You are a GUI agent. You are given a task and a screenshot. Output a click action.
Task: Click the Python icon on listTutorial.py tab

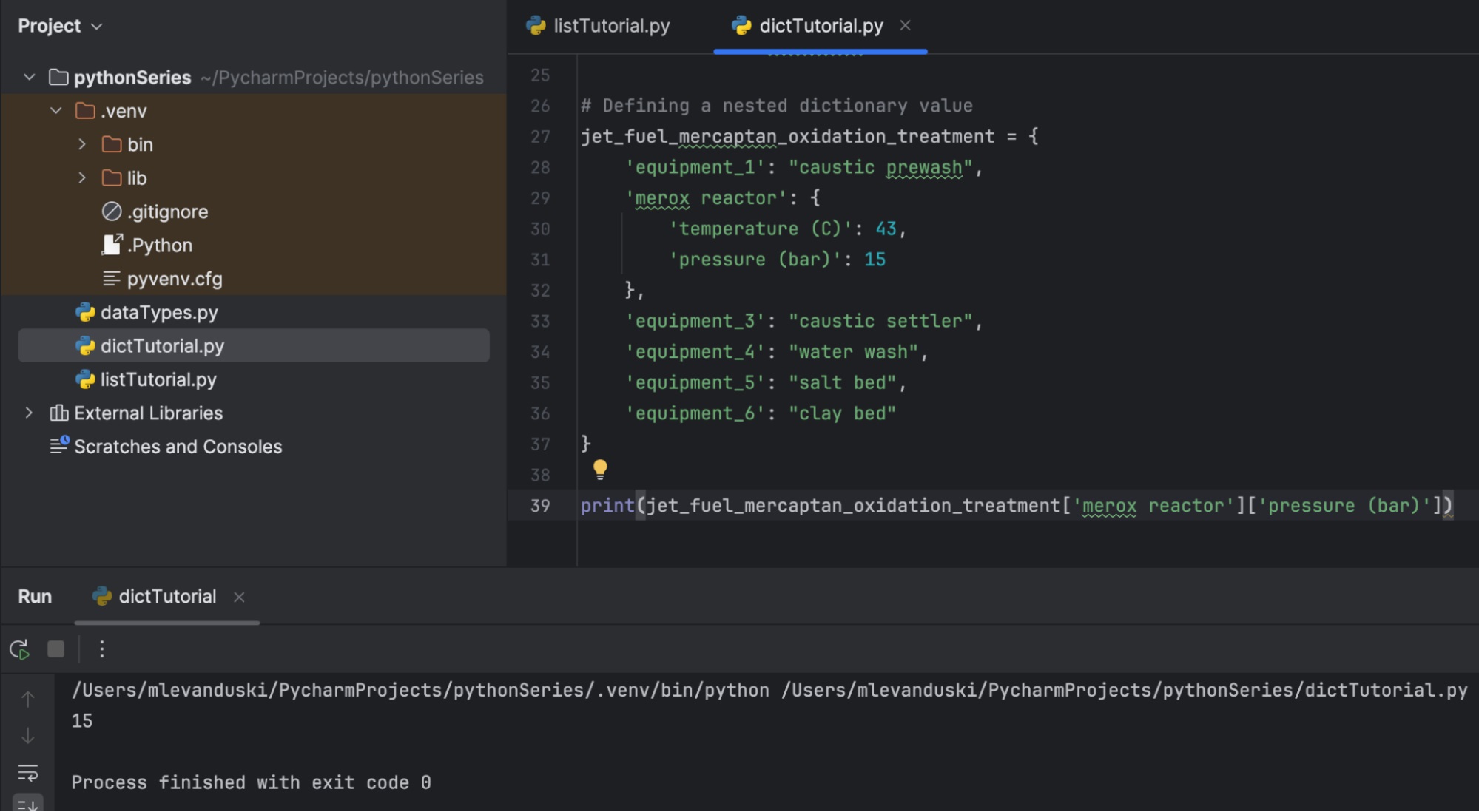coord(536,26)
